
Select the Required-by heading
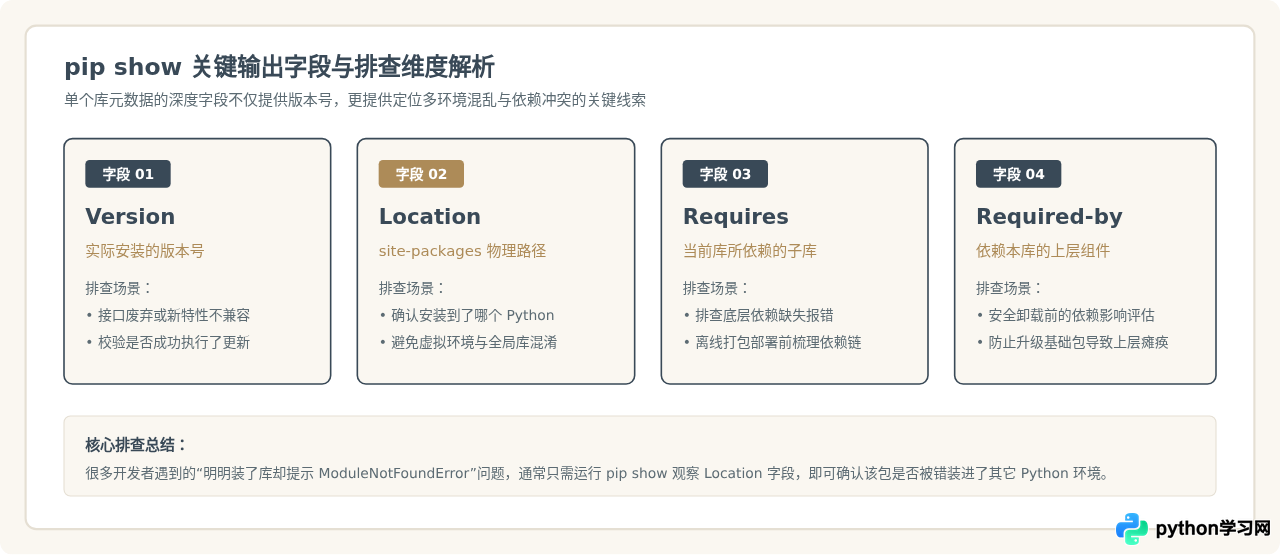pos(1049,217)
